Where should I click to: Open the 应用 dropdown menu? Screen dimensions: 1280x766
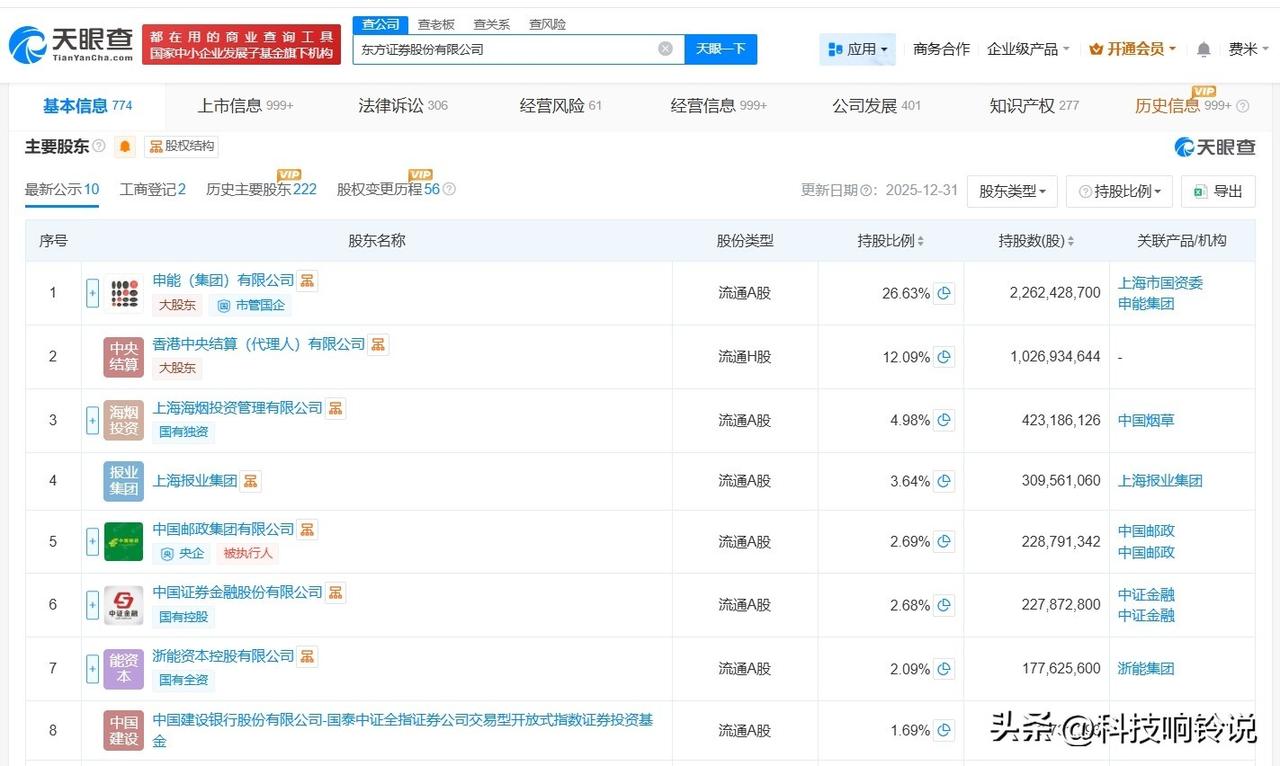[x=857, y=49]
